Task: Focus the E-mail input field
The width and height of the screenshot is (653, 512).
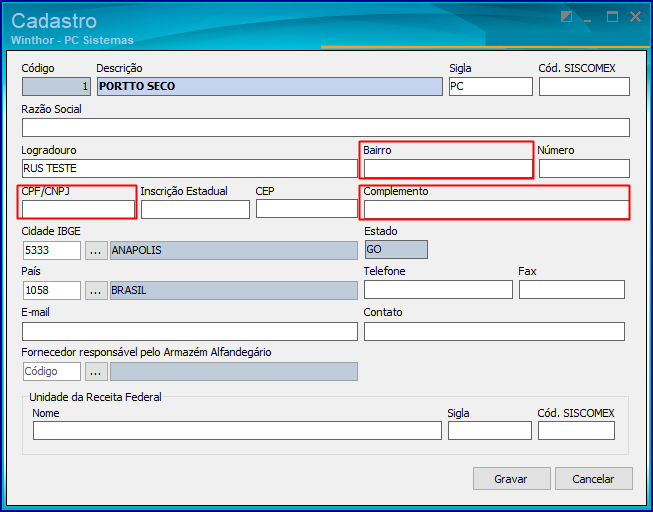Action: (x=189, y=331)
